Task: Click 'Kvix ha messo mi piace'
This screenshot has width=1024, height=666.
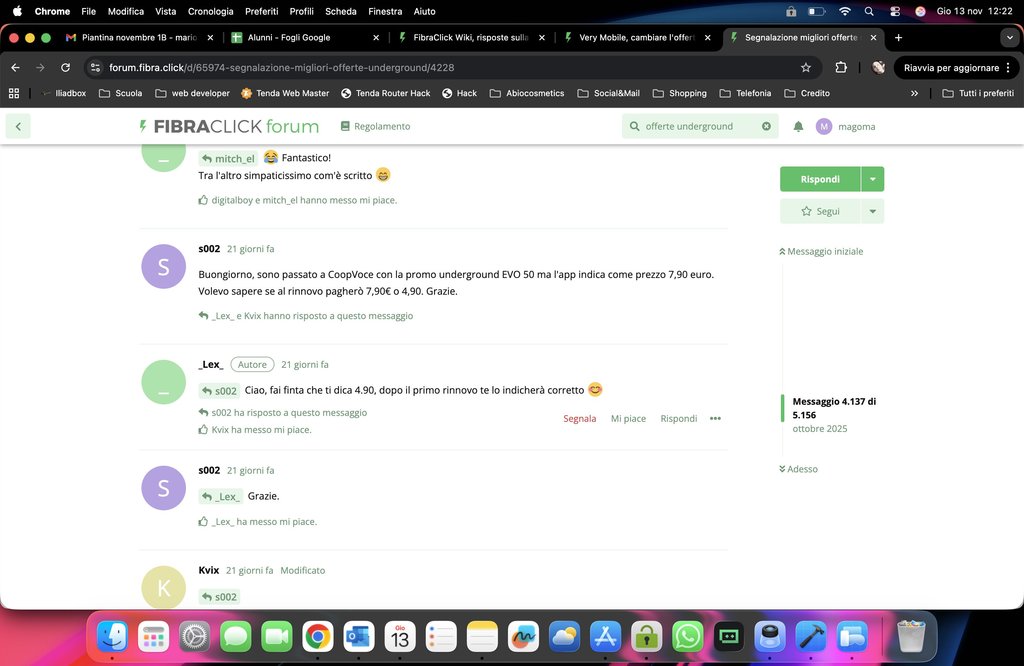Action: point(255,430)
